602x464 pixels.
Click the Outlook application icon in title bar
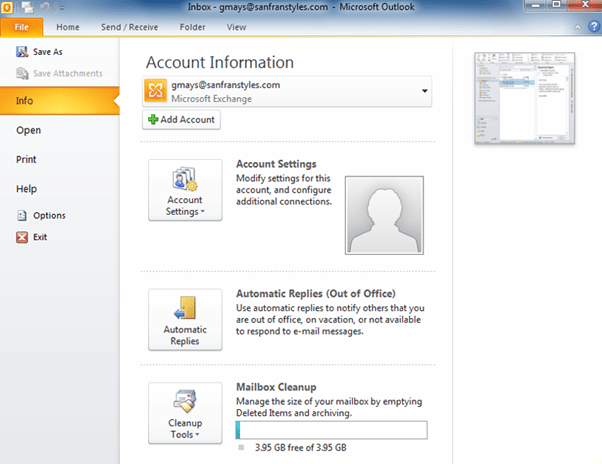[x=9, y=8]
